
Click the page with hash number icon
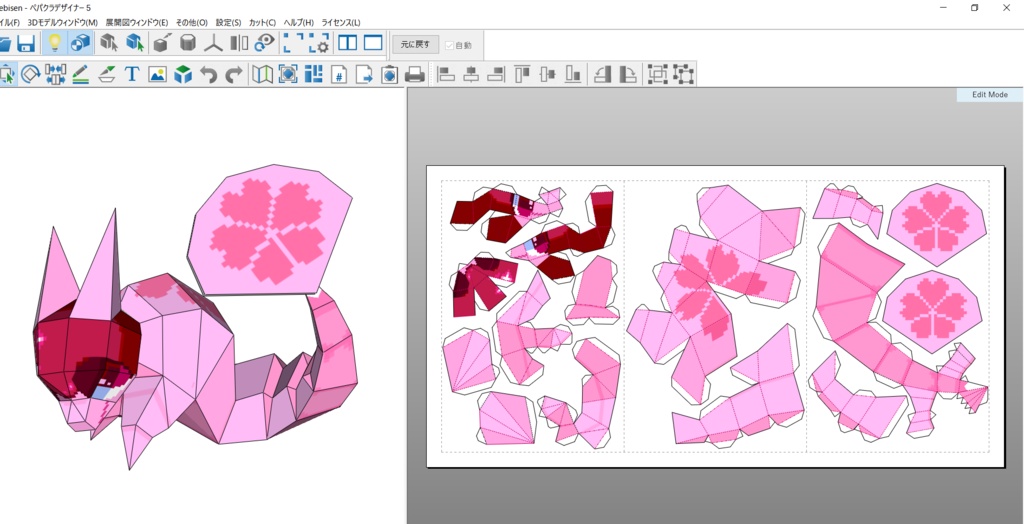(339, 74)
